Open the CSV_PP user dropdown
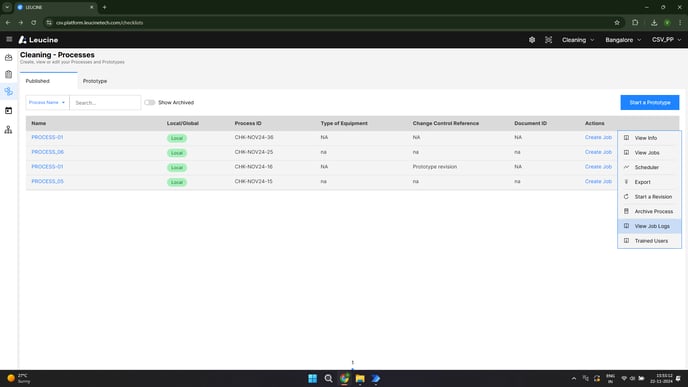688x387 pixels. [x=666, y=40]
